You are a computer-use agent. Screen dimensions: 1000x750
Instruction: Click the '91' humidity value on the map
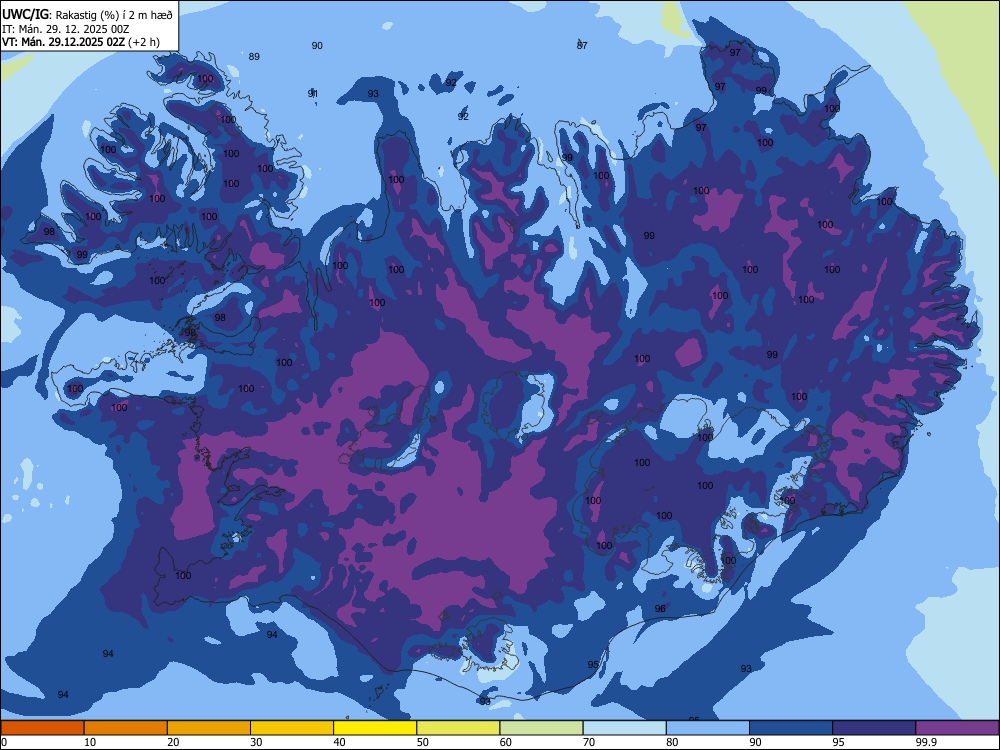coord(313,94)
